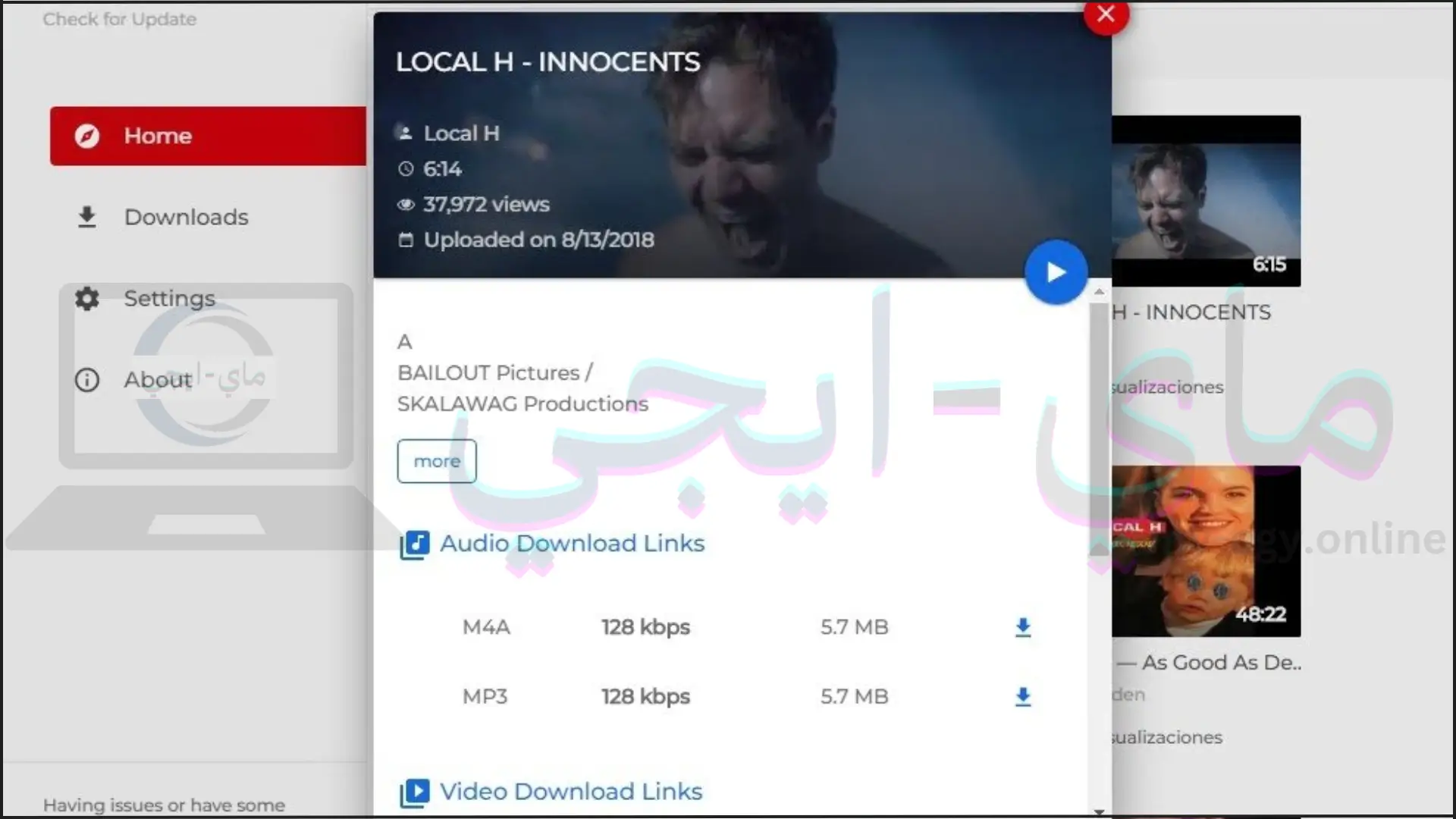The width and height of the screenshot is (1456, 819).
Task: Click the uploader name Local H
Action: pyautogui.click(x=461, y=133)
